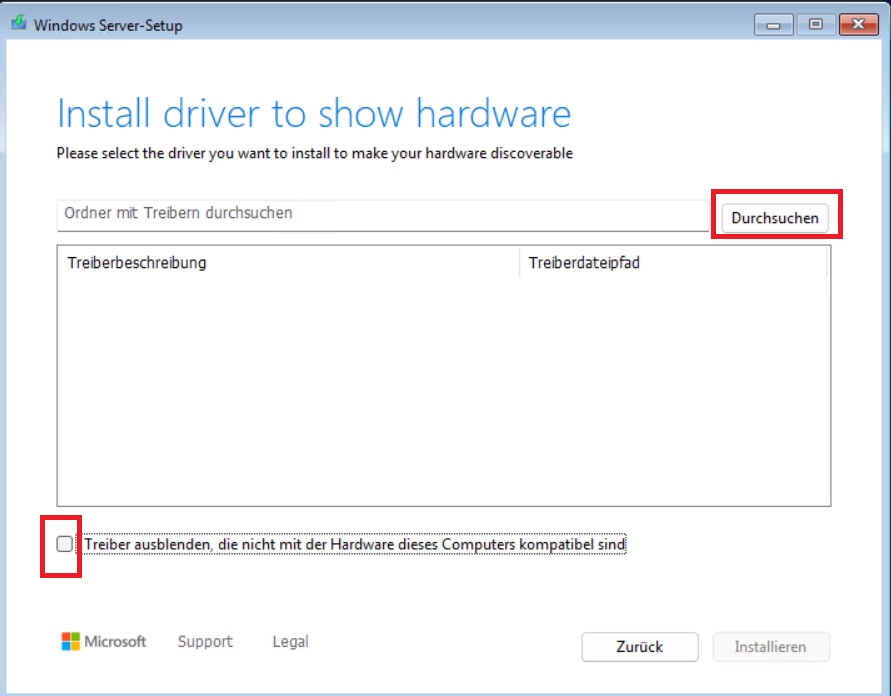Enable the hide incompatible drivers checkbox
This screenshot has height=696, width=891.
[65, 544]
